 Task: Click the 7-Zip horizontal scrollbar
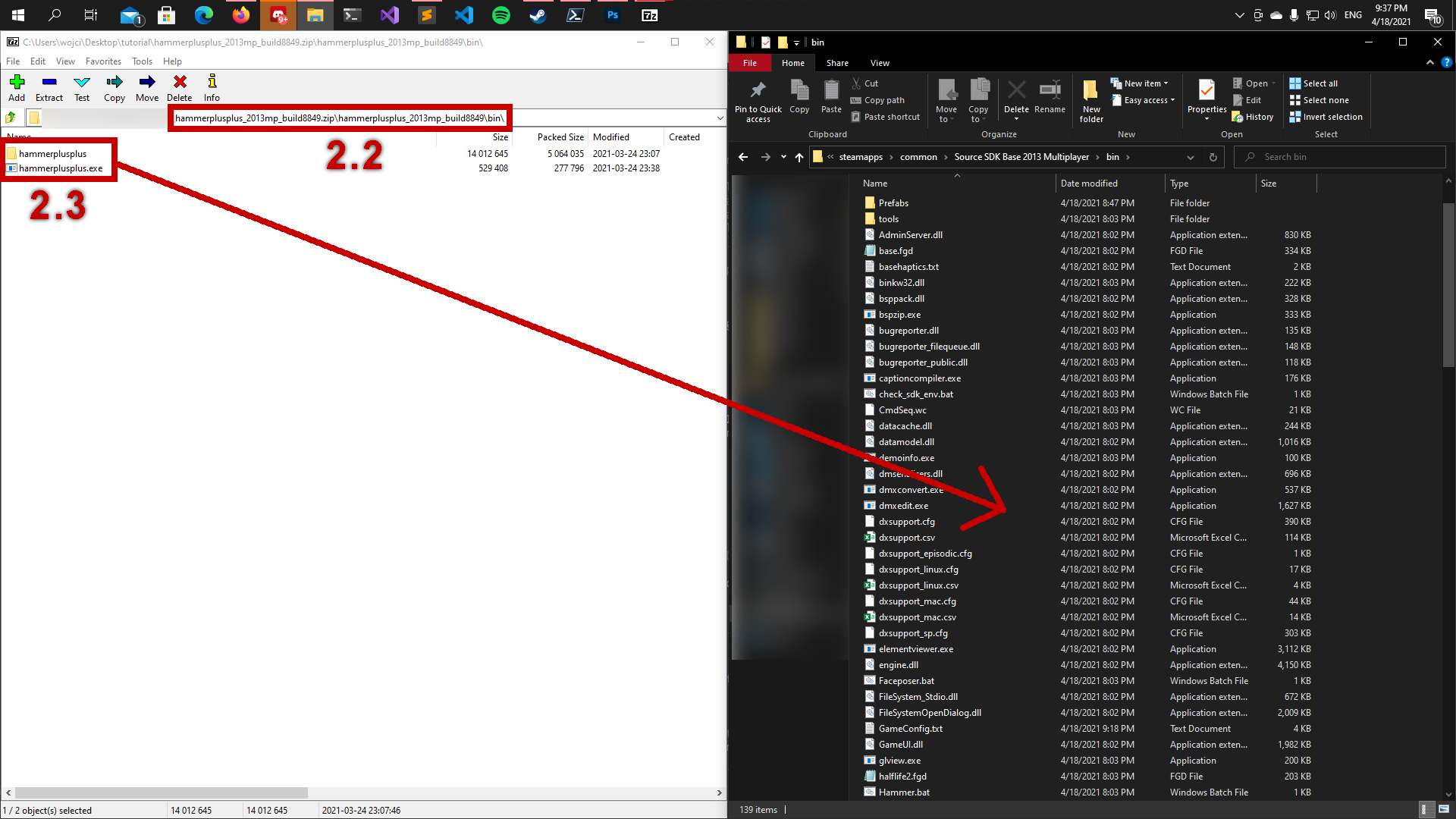click(161, 792)
